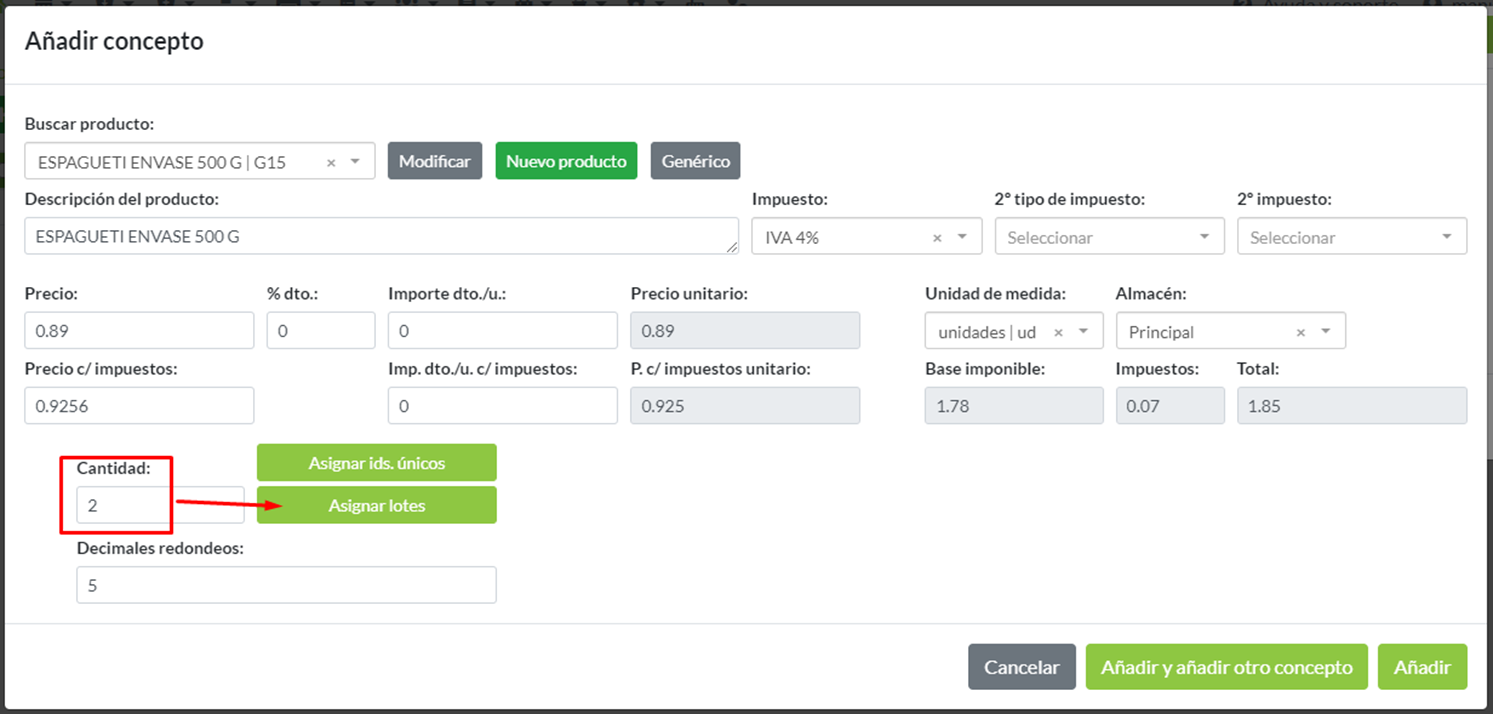Clear the Principal warehouse selection

1300,332
